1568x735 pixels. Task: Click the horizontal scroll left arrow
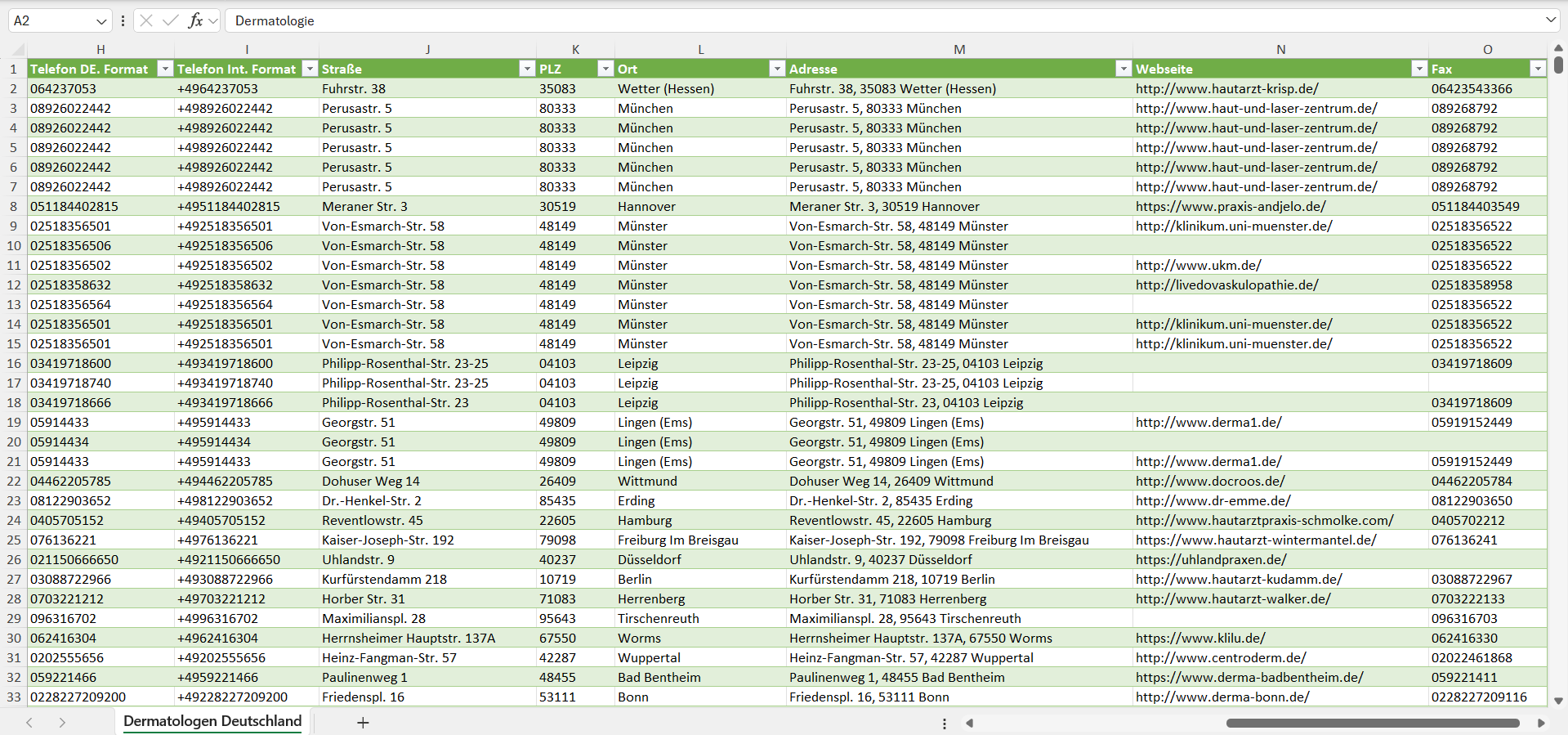pyautogui.click(x=970, y=723)
